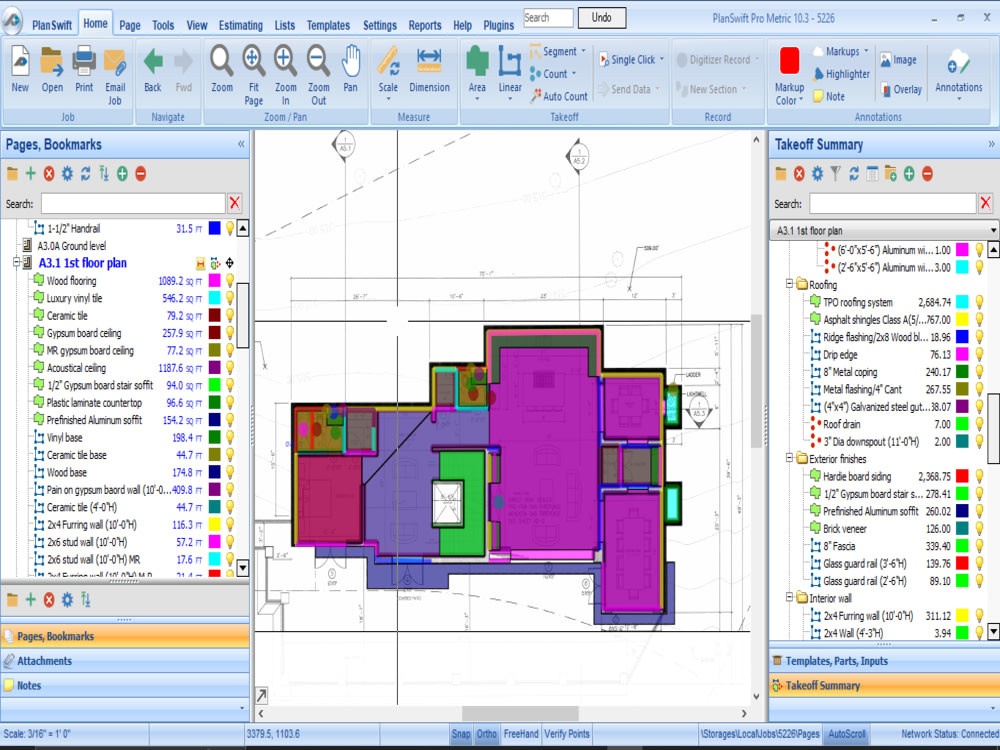This screenshot has height=750, width=1000.
Task: Open the Notes panel section
Action: pyautogui.click(x=125, y=686)
